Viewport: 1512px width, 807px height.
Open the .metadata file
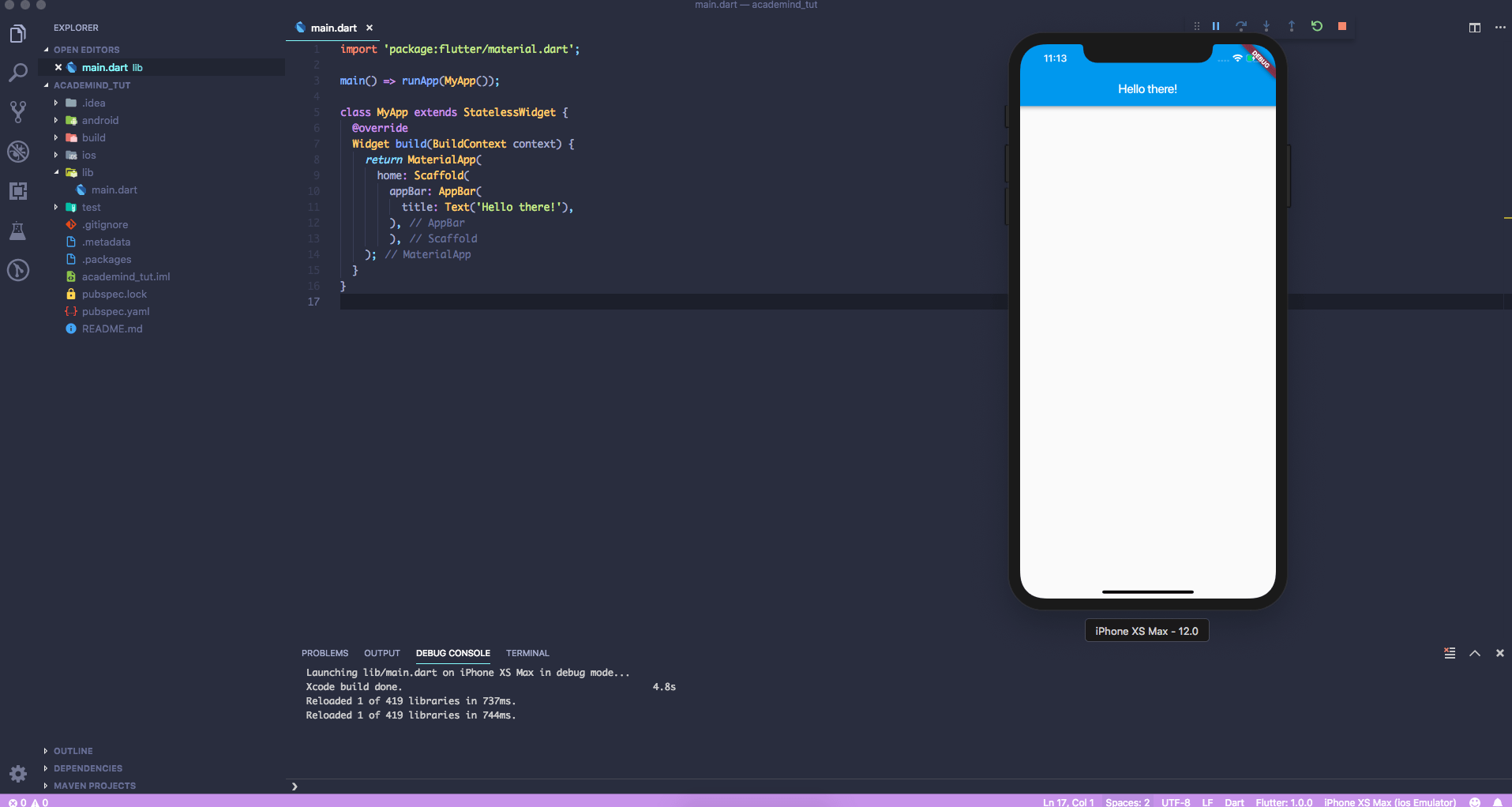coord(106,242)
